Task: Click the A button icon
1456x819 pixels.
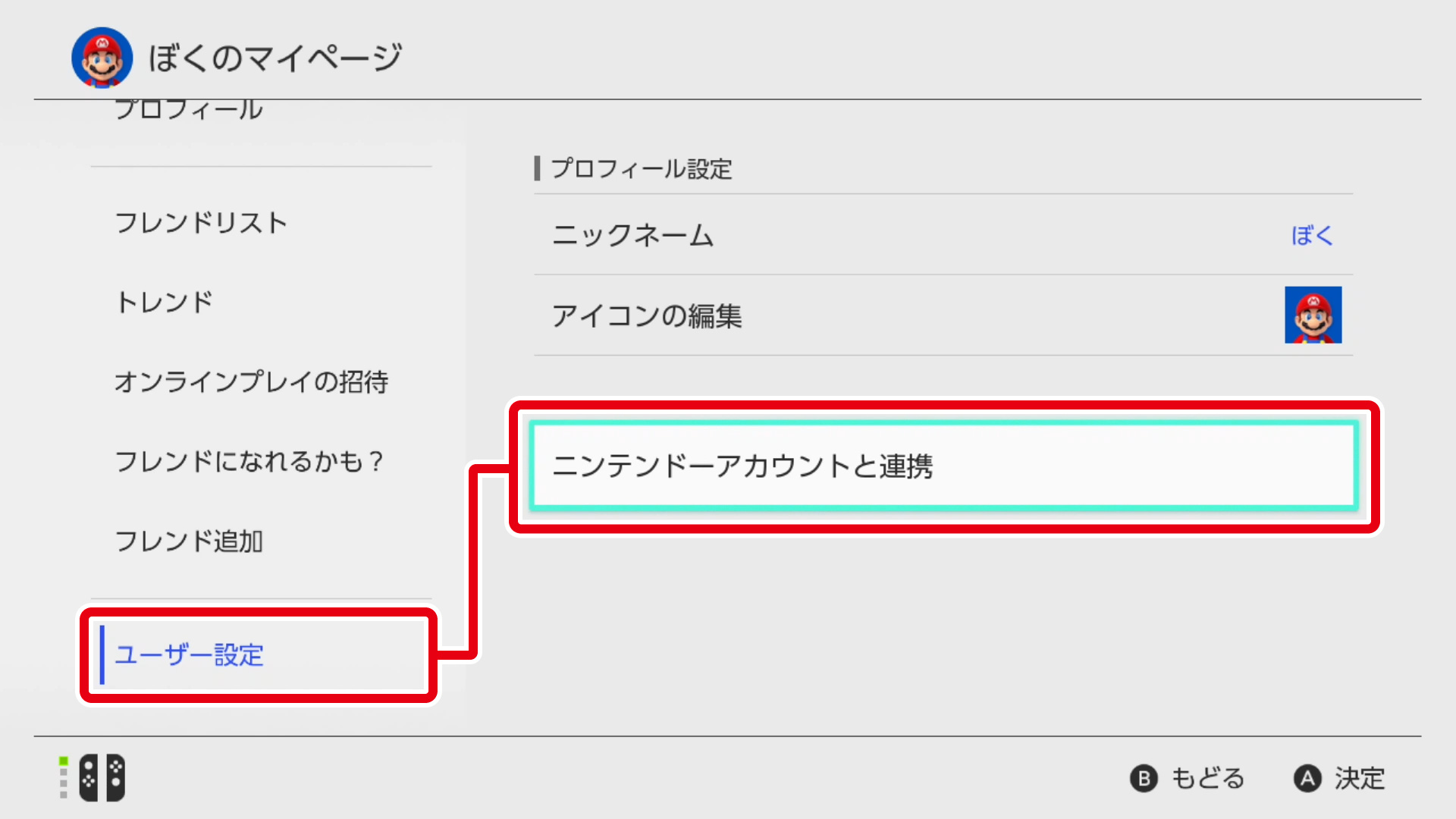Action: point(1307,779)
